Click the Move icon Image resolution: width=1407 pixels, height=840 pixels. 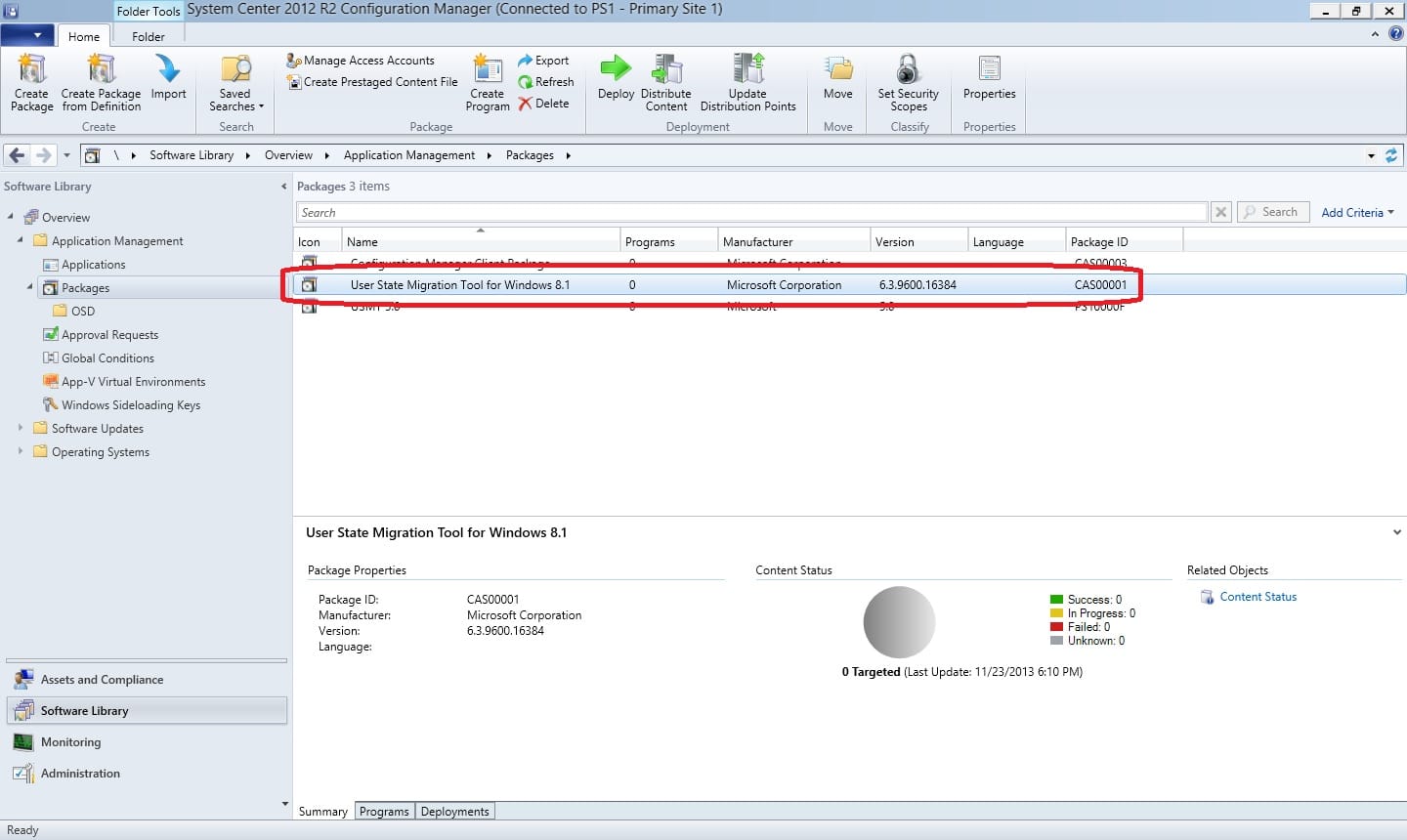[837, 83]
